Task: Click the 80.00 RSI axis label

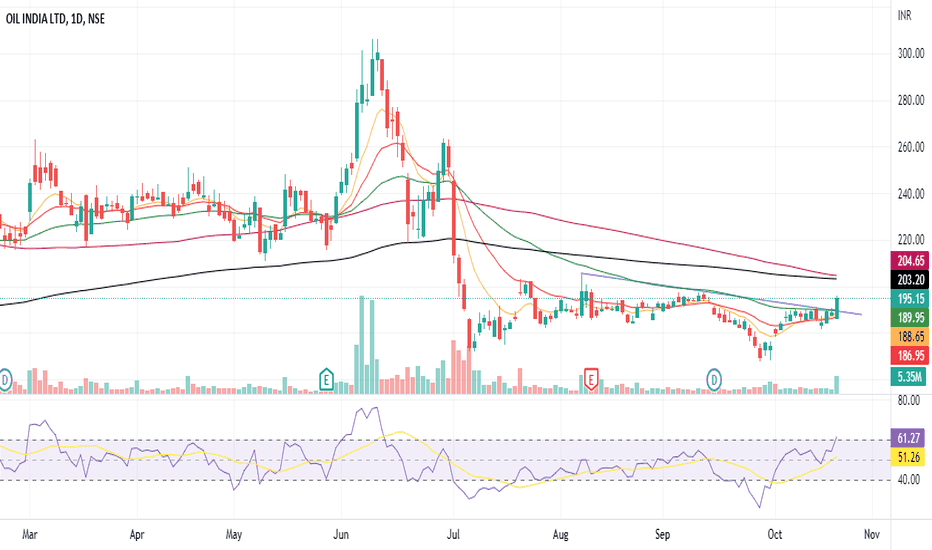Action: [x=908, y=401]
